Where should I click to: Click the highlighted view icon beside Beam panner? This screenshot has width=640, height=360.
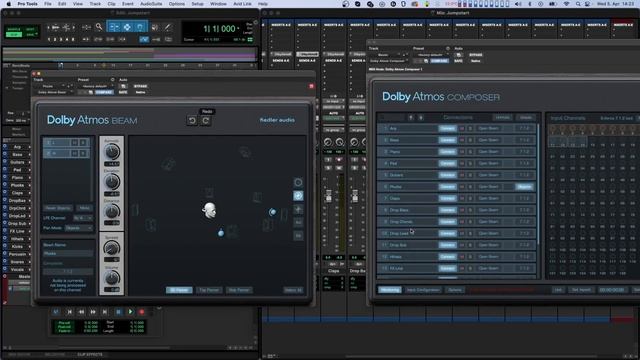(298, 196)
